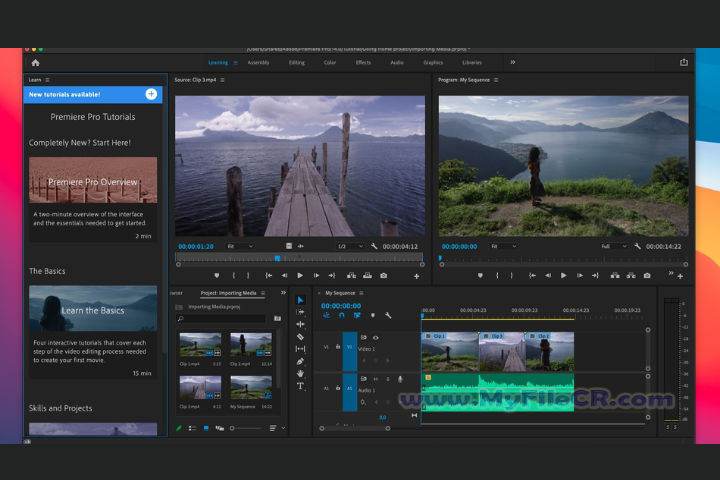Open Project Importing Media panel menu

pos(263,293)
